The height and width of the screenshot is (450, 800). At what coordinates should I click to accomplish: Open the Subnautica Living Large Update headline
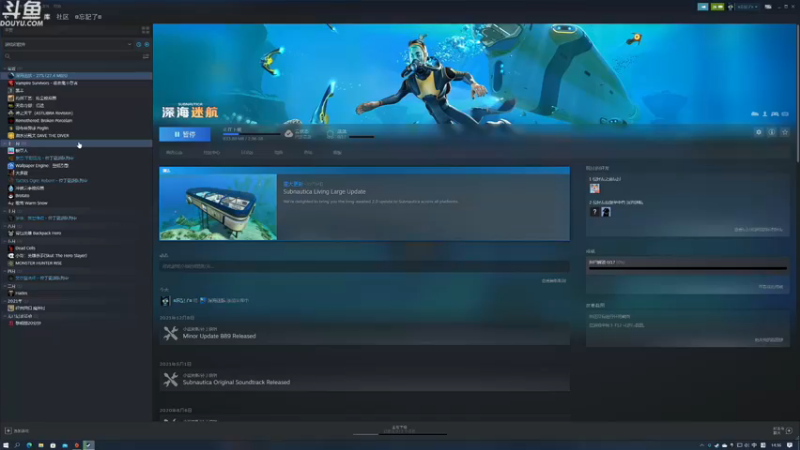pos(324,191)
